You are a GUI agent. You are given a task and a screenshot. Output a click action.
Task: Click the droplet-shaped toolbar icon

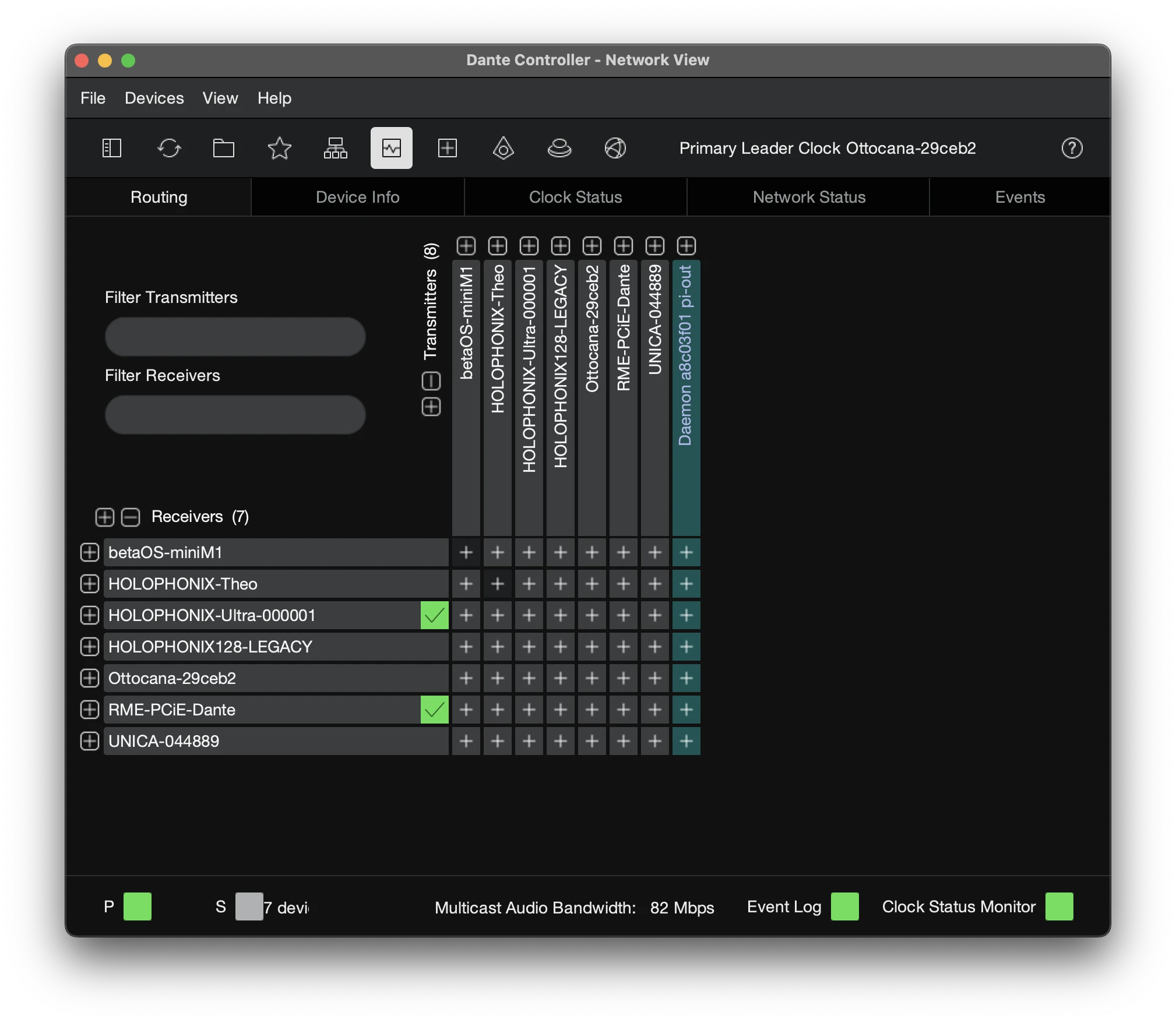click(x=504, y=148)
